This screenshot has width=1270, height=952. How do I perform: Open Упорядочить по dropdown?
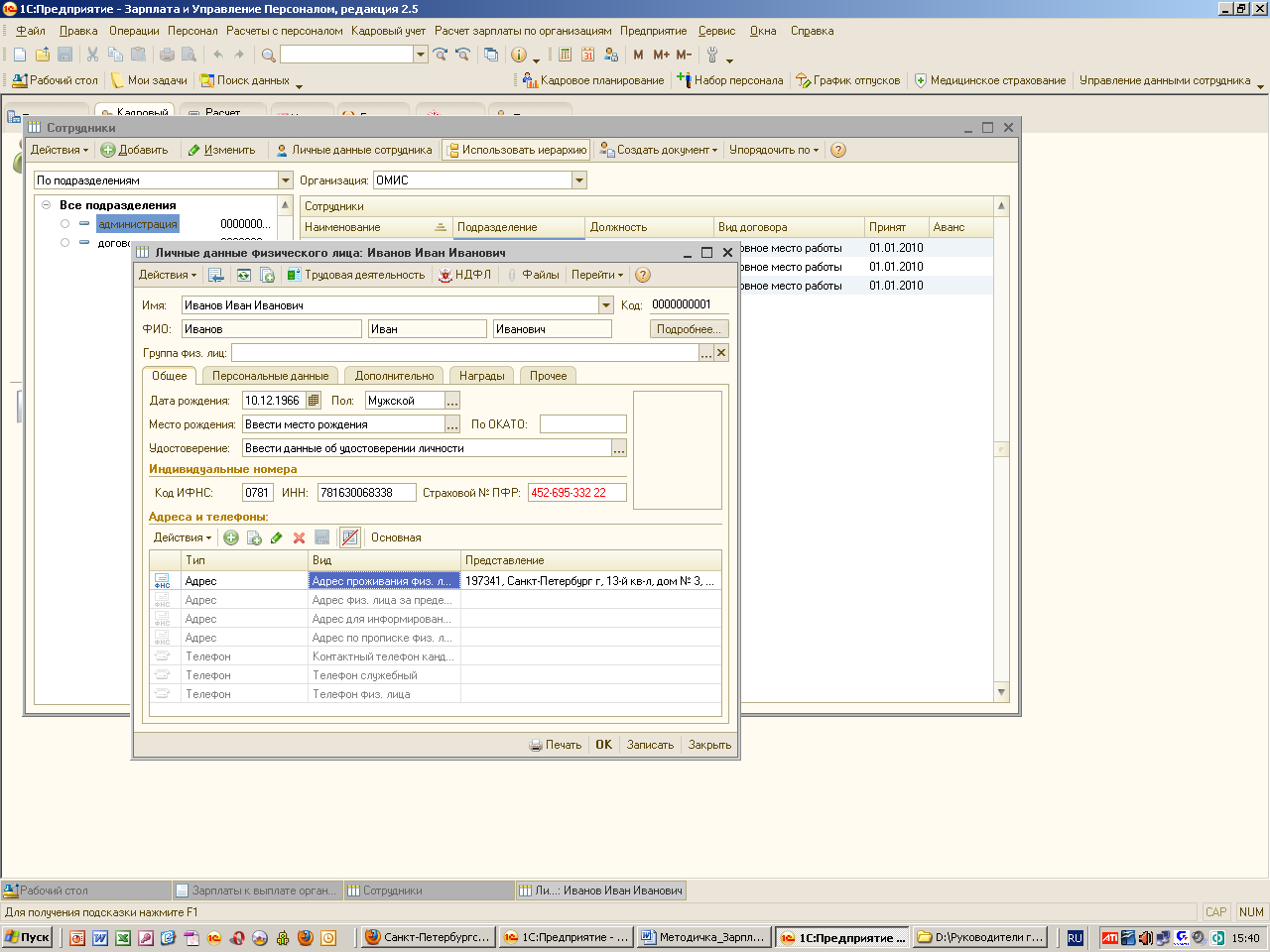774,150
